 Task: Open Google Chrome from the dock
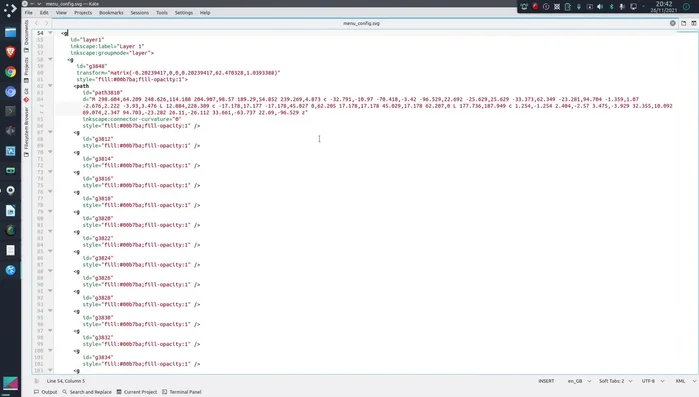pyautogui.click(x=10, y=72)
